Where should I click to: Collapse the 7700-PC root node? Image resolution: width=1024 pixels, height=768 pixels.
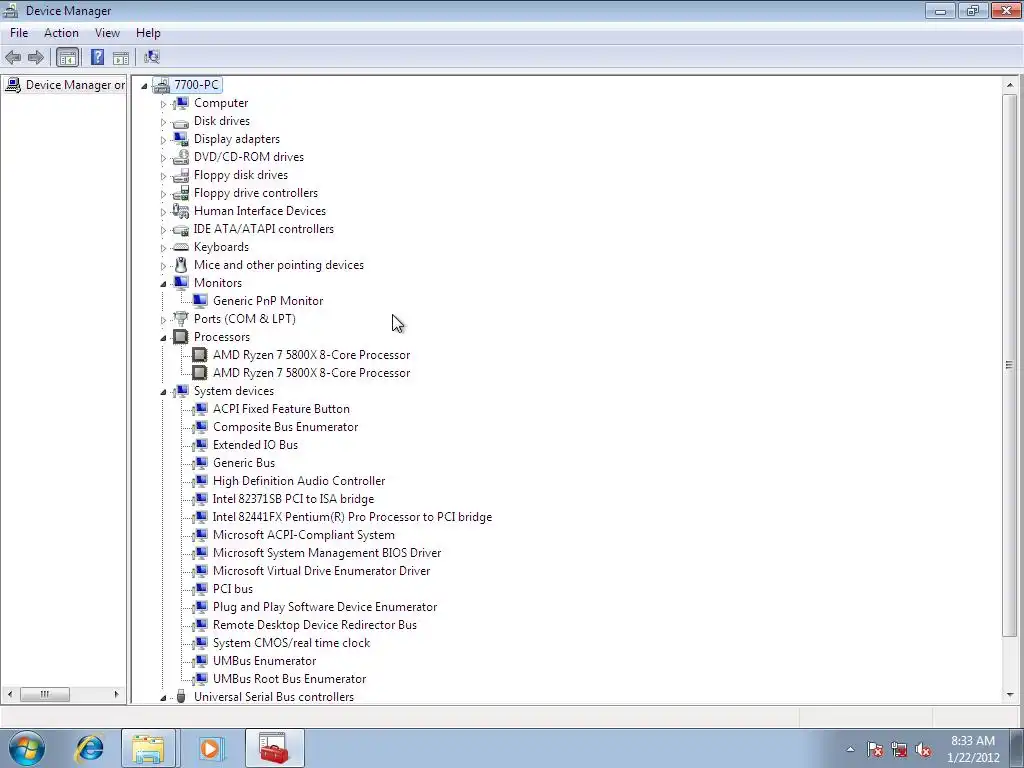[x=144, y=86]
